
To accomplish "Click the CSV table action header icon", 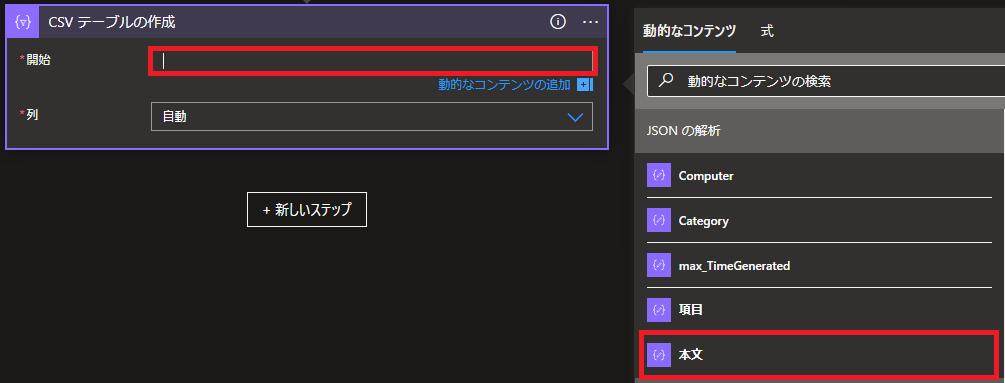I will point(24,22).
